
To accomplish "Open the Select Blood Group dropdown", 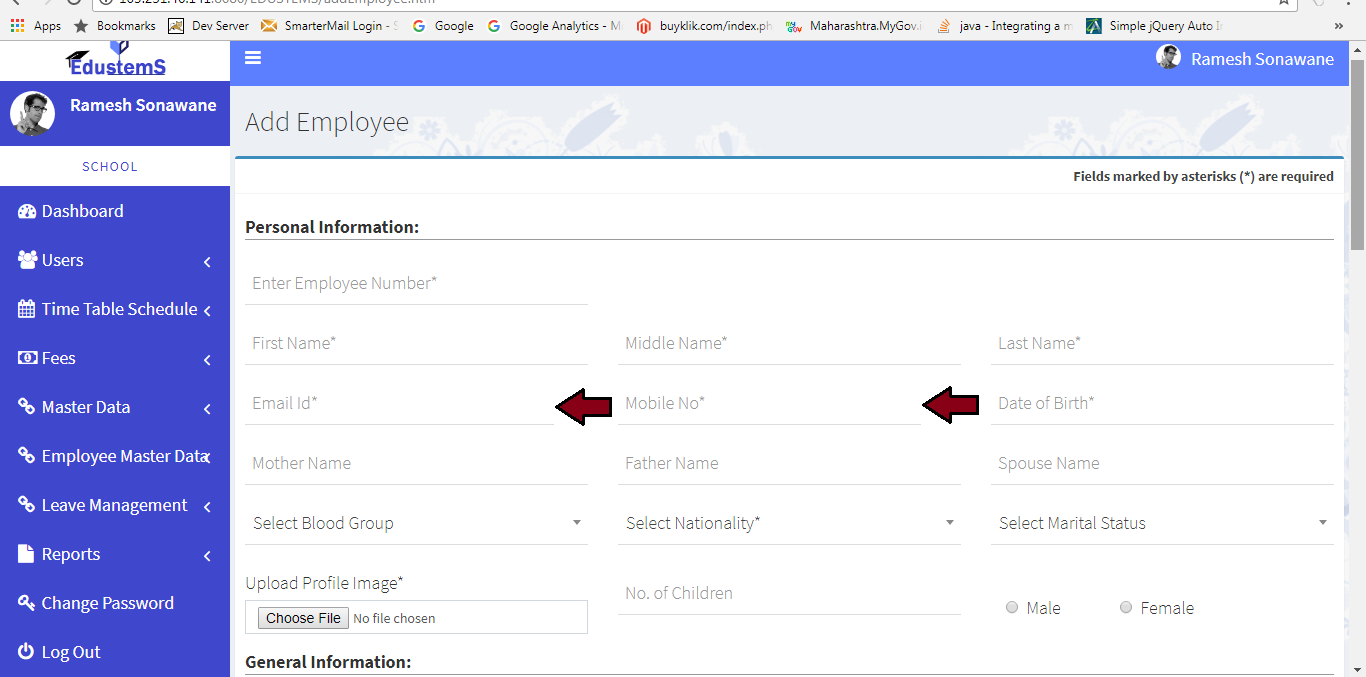I will 416,523.
